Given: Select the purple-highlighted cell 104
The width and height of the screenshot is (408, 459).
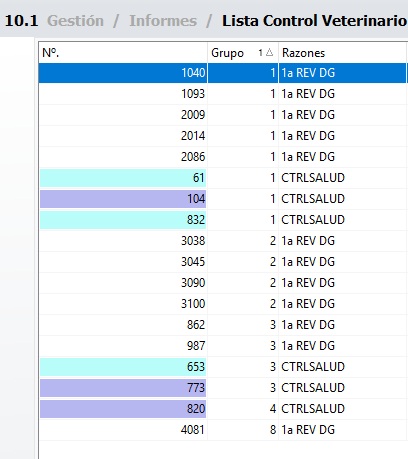Looking at the screenshot, I should (x=123, y=199).
